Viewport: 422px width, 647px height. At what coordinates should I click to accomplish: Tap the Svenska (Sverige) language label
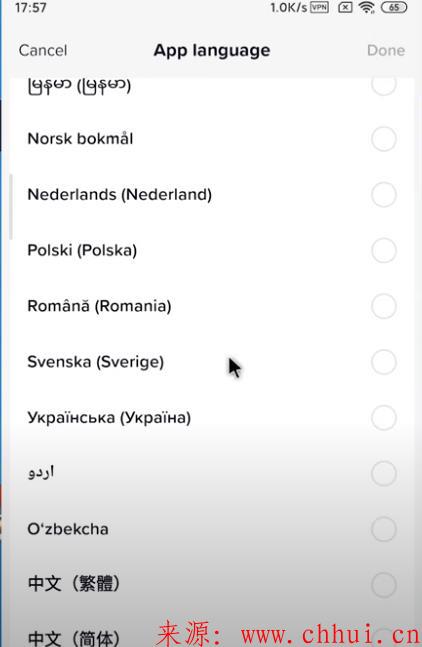point(95,362)
